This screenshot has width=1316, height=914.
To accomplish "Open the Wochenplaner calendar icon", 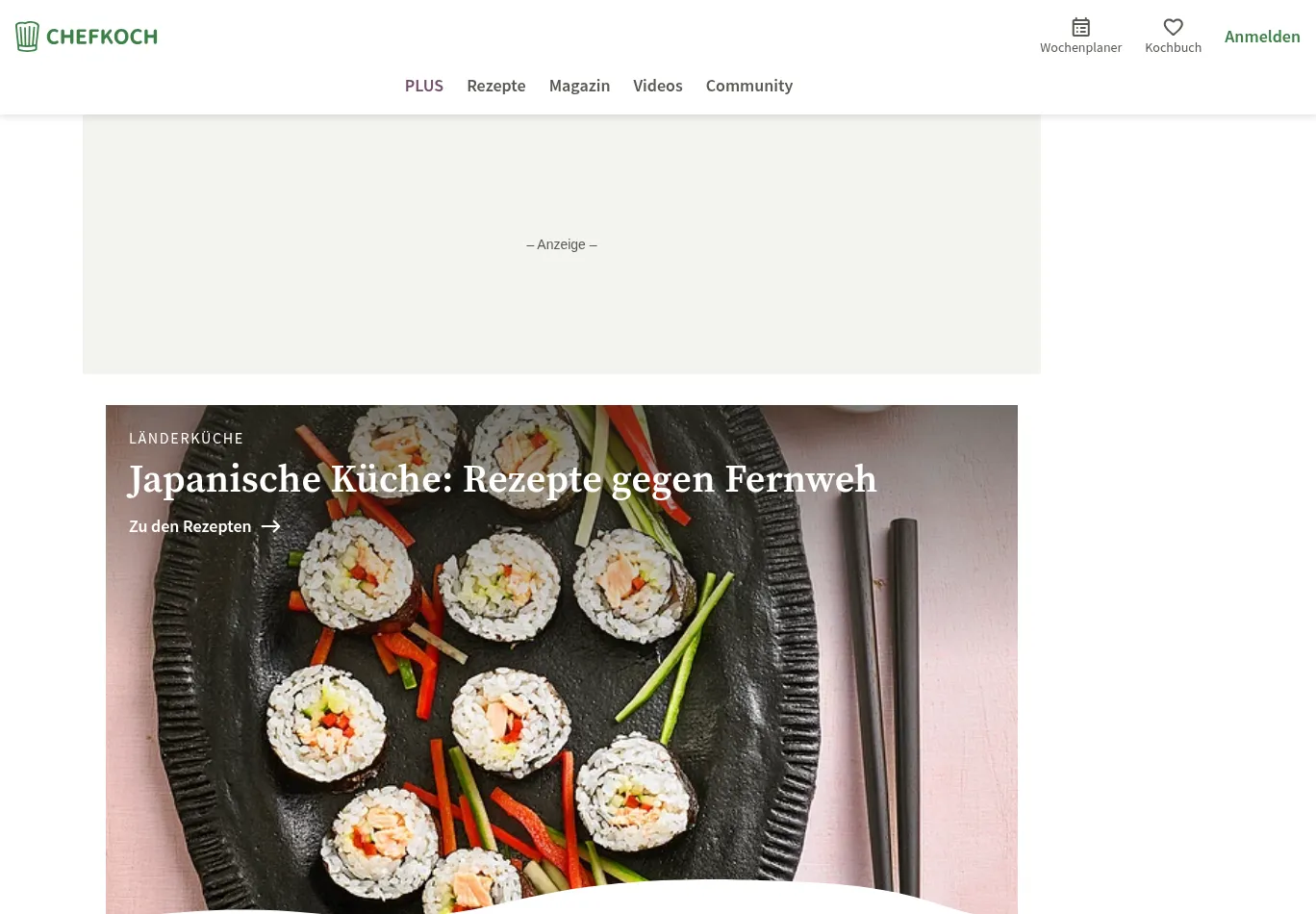I will point(1081,27).
